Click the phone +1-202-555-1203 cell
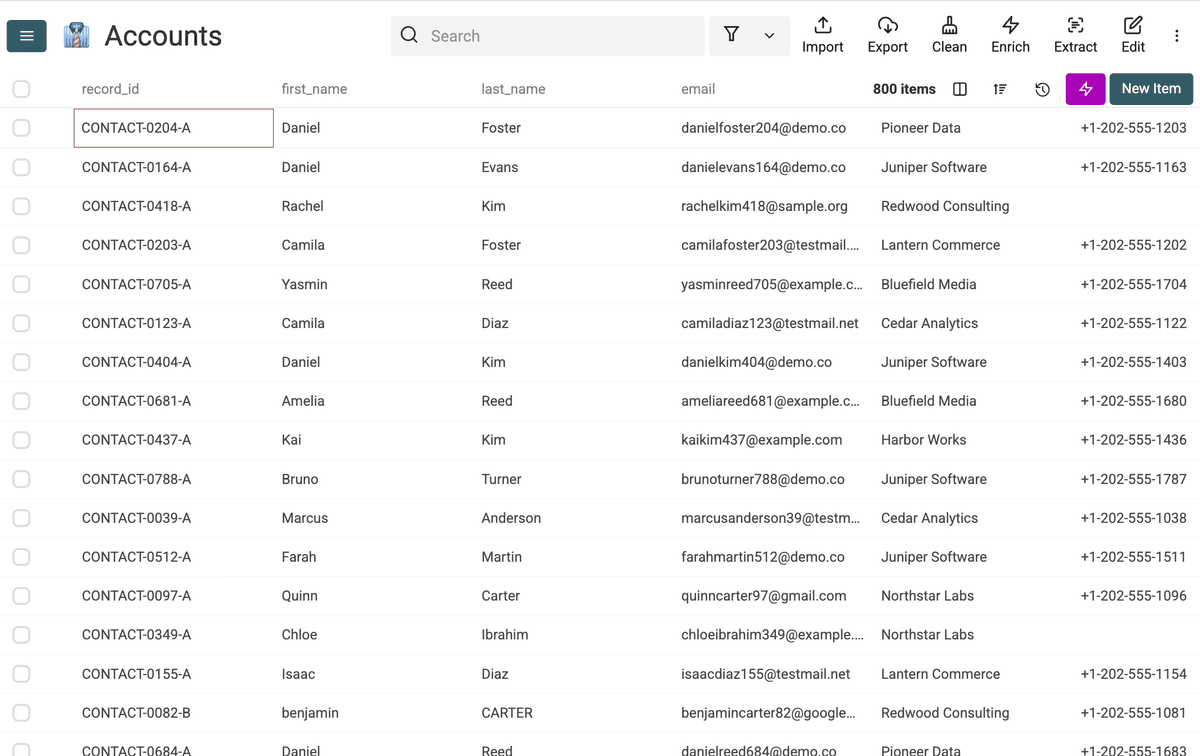 point(1133,128)
